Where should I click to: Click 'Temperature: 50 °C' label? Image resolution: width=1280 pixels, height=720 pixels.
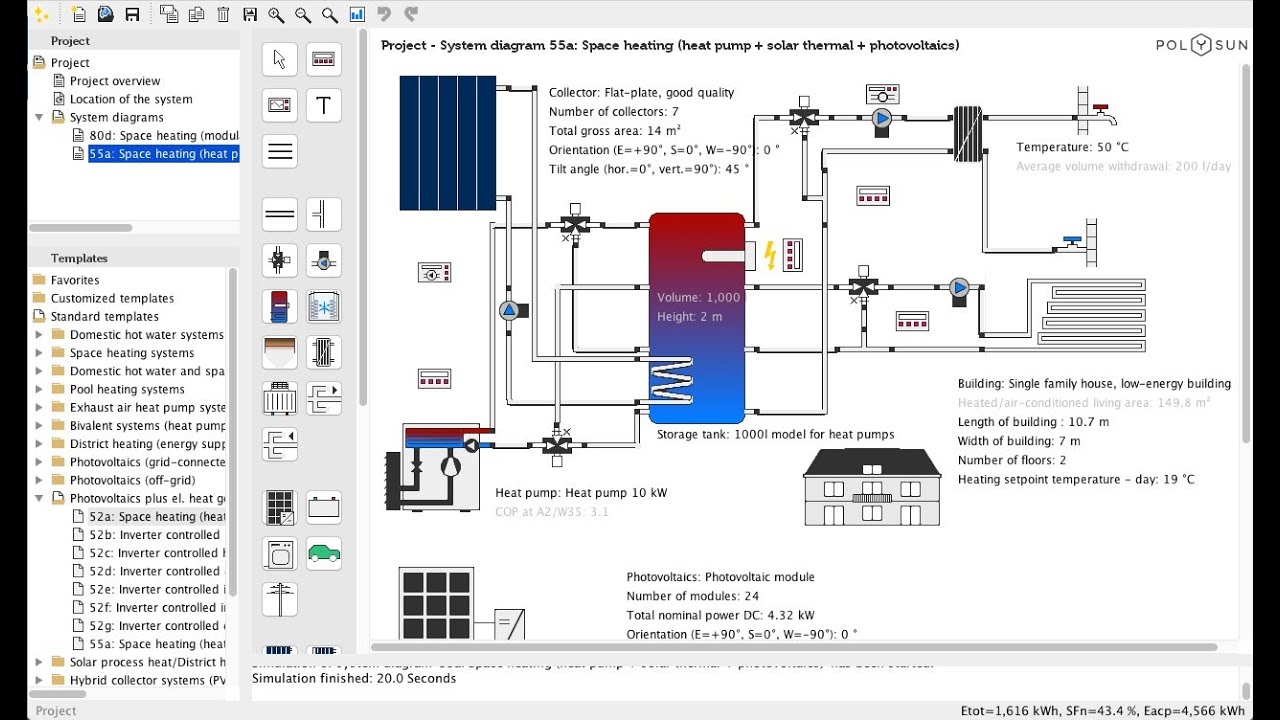[1072, 147]
